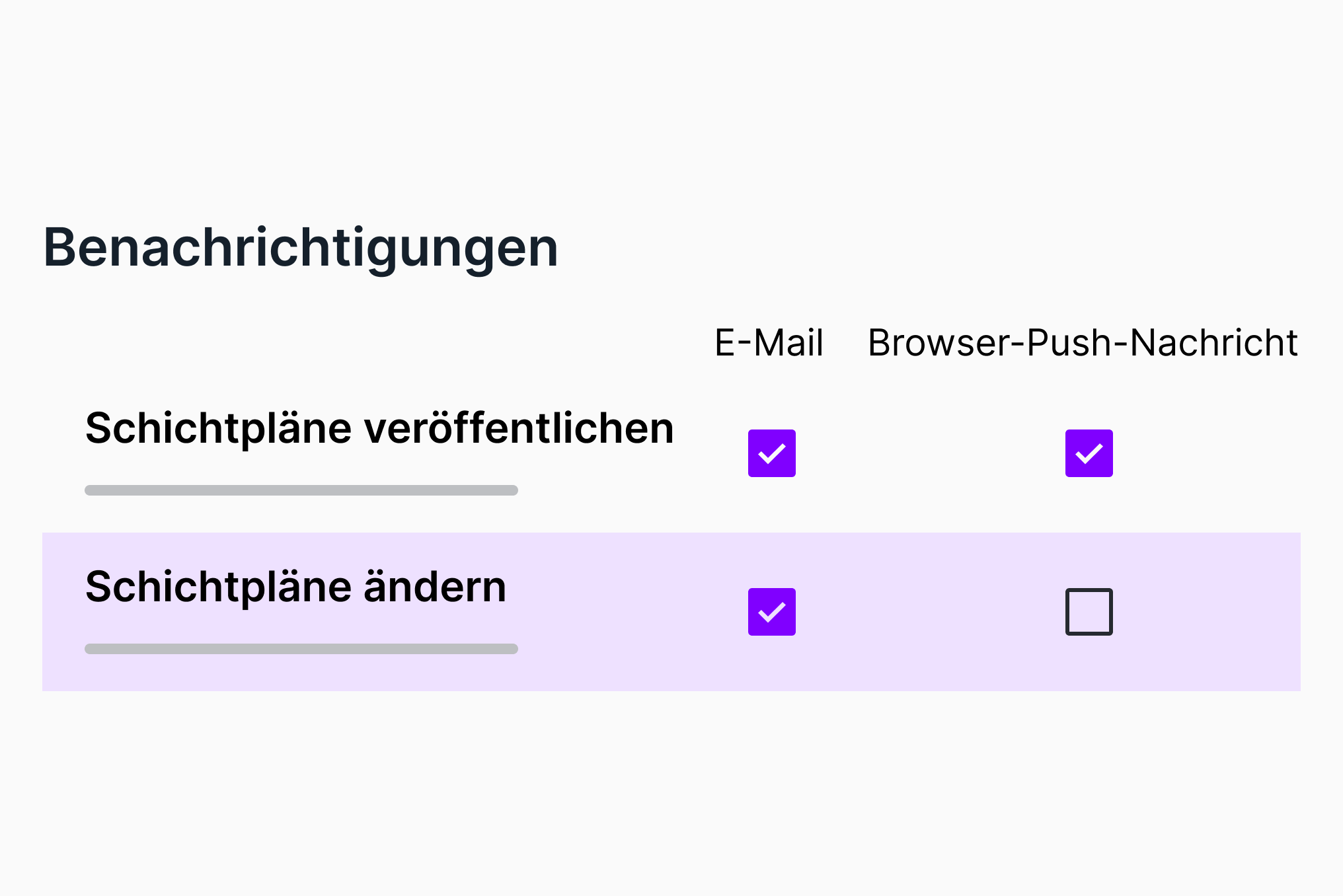Enable Browser-Push-Nachricht for Schichtpläne ändern
Screen dimensions: 1343x896
click(x=1089, y=612)
